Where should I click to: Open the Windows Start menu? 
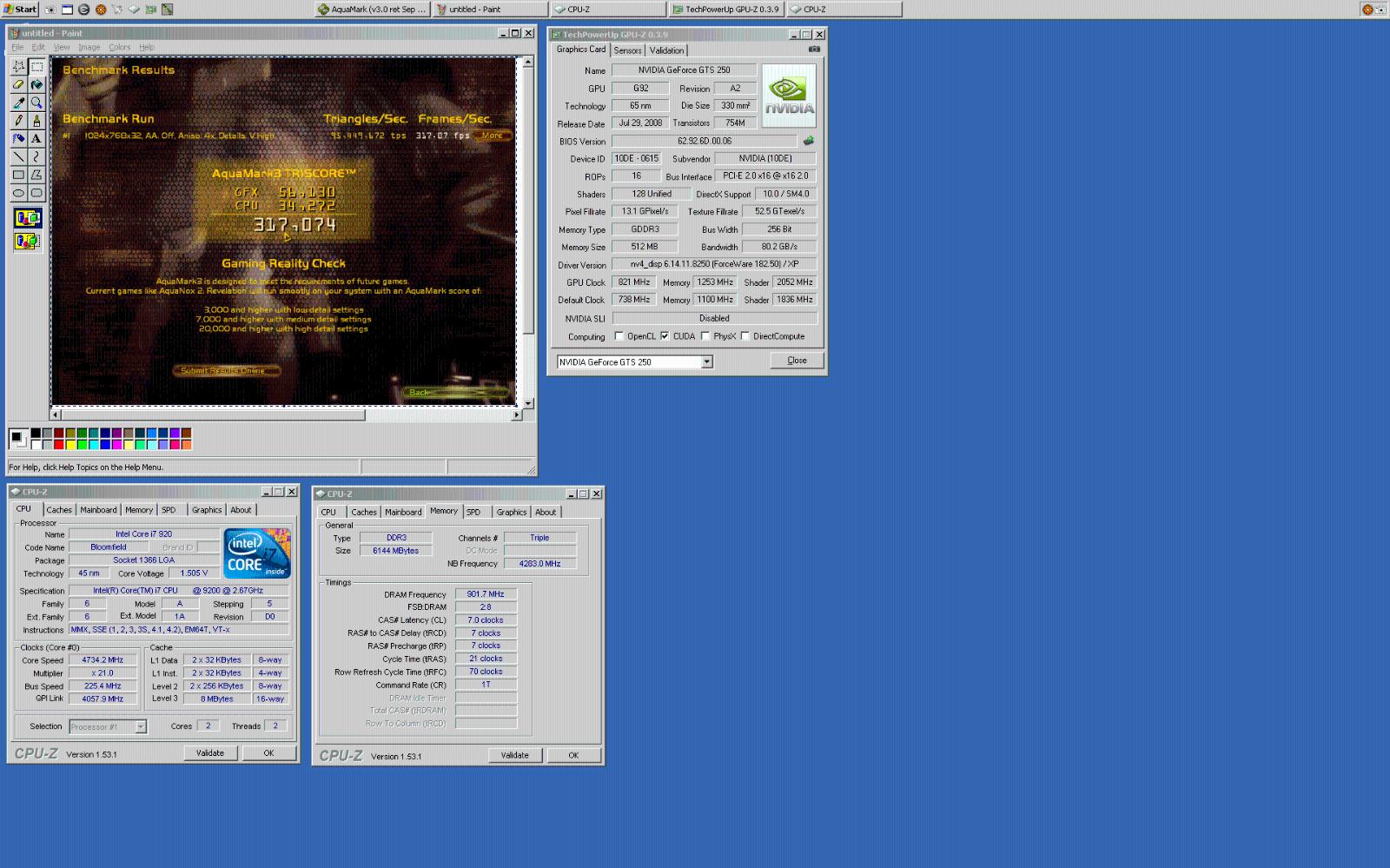20,10
